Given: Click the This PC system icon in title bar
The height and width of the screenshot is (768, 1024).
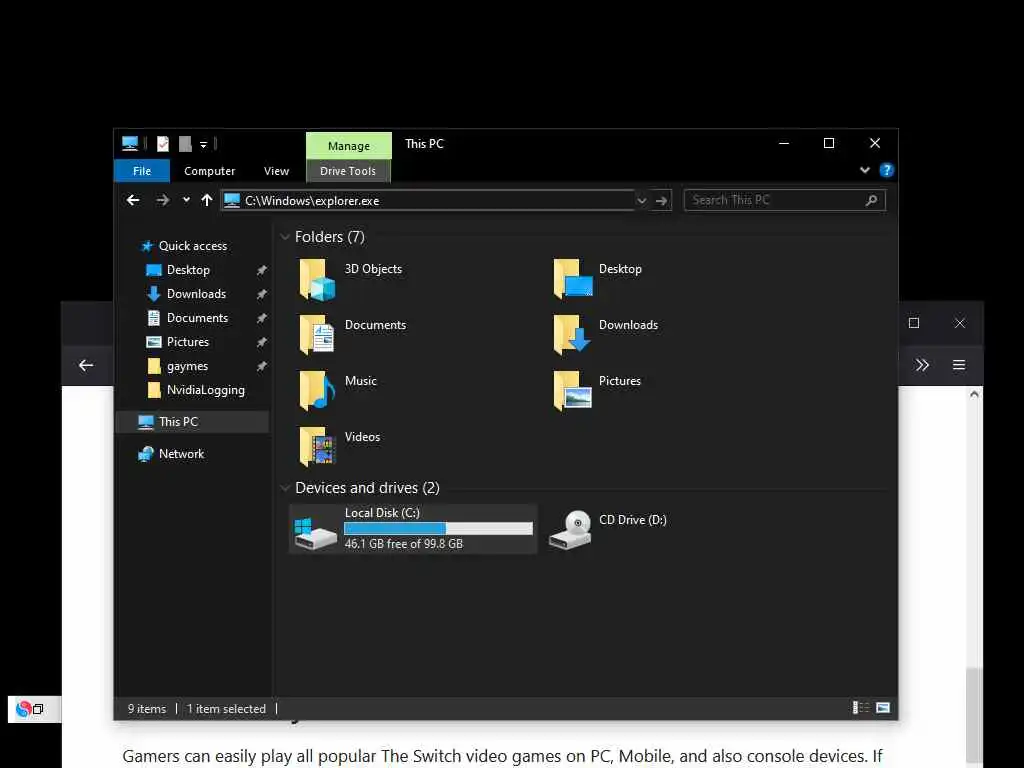Looking at the screenshot, I should pos(130,144).
